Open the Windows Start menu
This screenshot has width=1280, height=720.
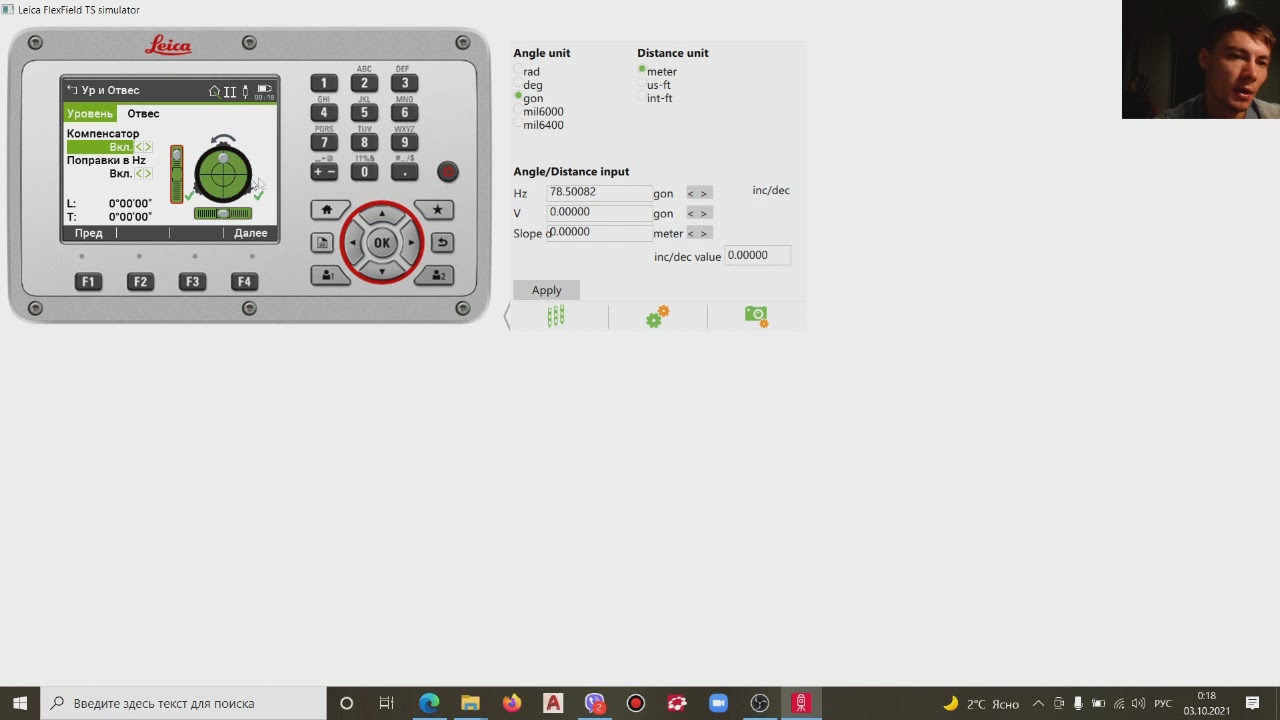point(20,703)
